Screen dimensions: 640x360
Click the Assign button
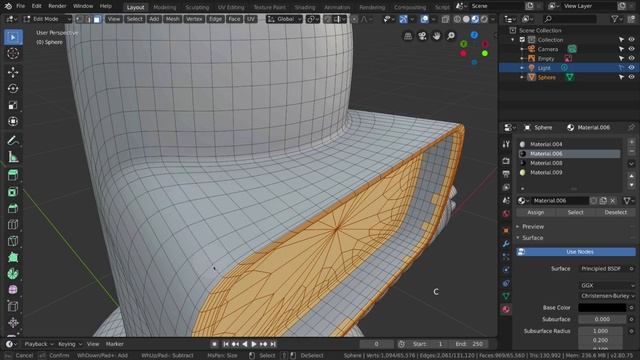(x=536, y=212)
